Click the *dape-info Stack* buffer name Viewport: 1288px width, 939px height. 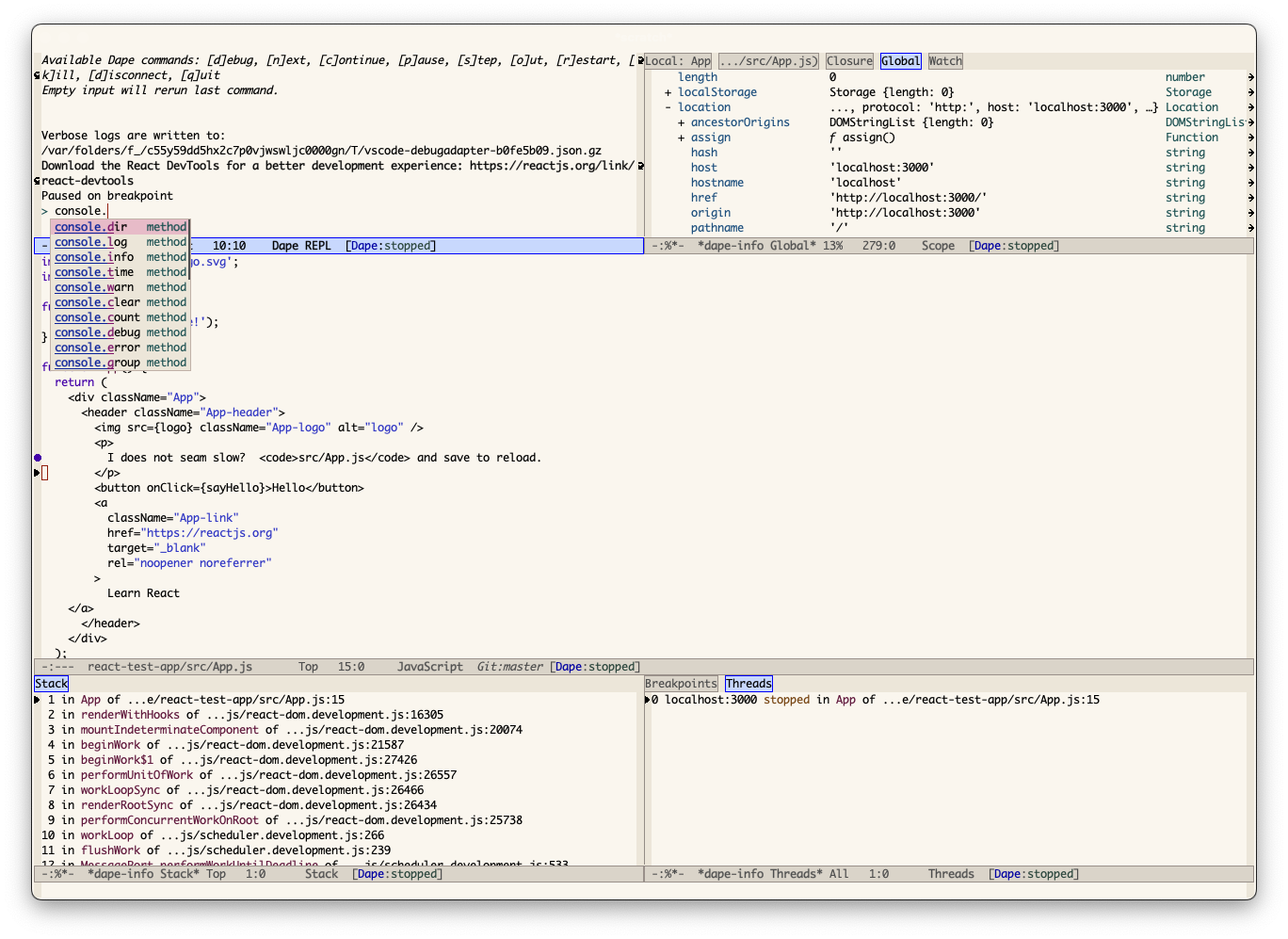tap(143, 874)
